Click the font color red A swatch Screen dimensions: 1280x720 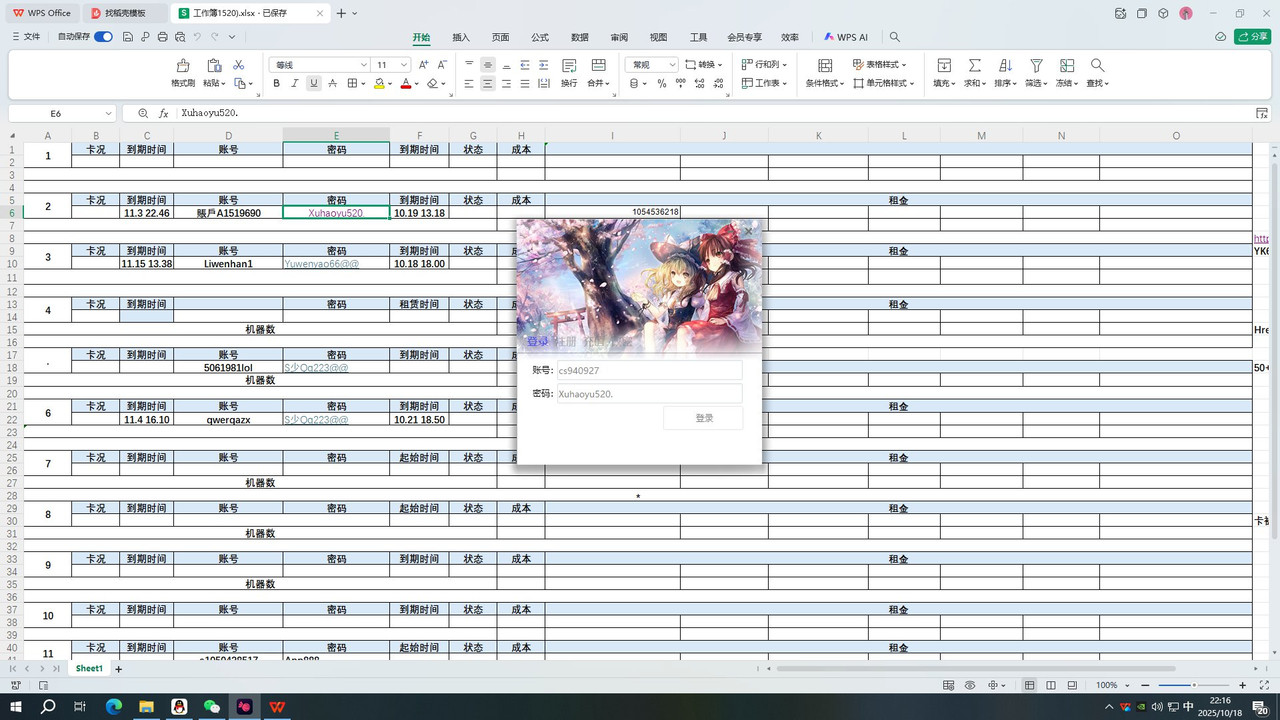pos(406,84)
